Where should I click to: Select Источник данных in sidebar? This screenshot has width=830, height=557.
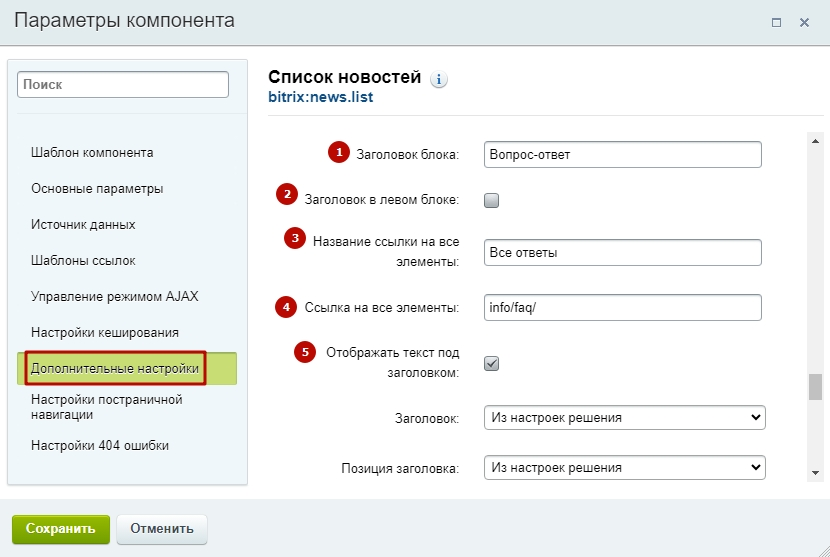[x=83, y=224]
